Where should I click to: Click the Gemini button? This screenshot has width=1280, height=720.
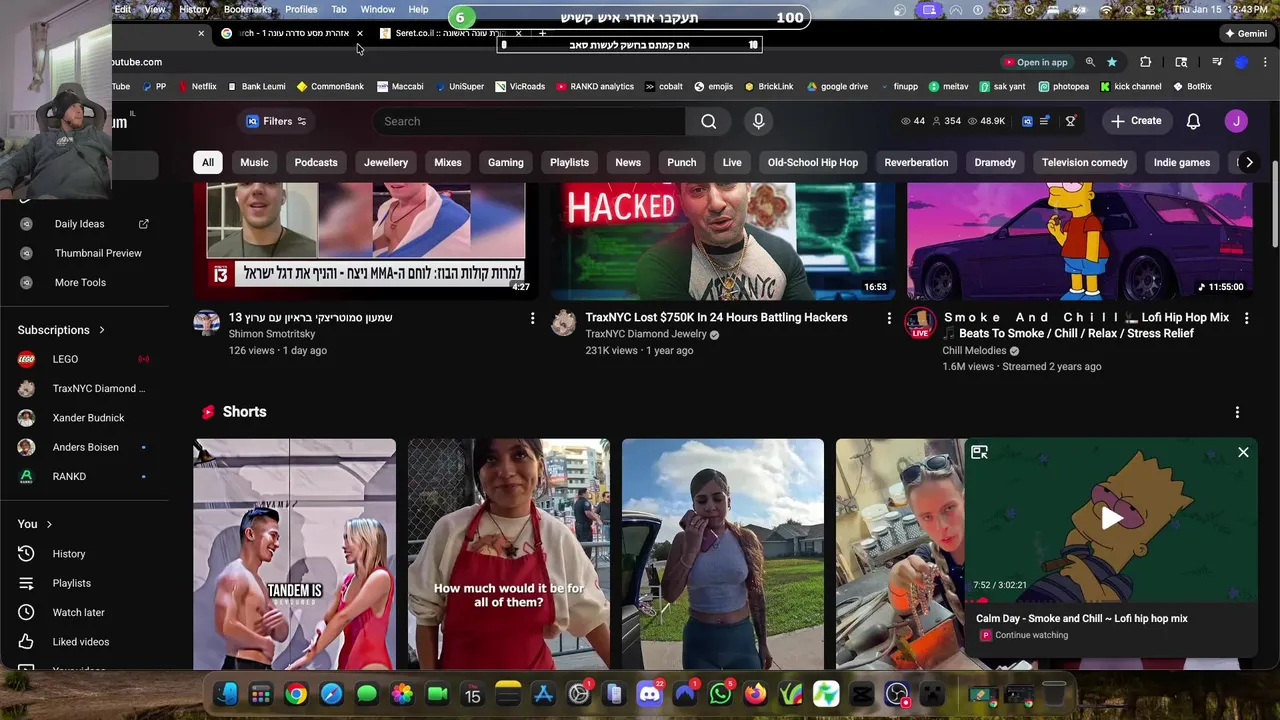tap(1246, 33)
